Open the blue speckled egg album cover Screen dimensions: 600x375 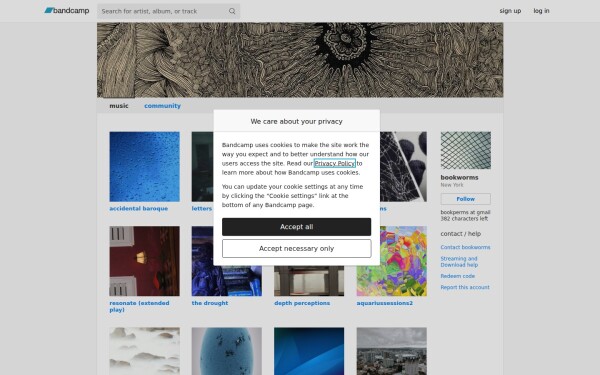tap(227, 351)
